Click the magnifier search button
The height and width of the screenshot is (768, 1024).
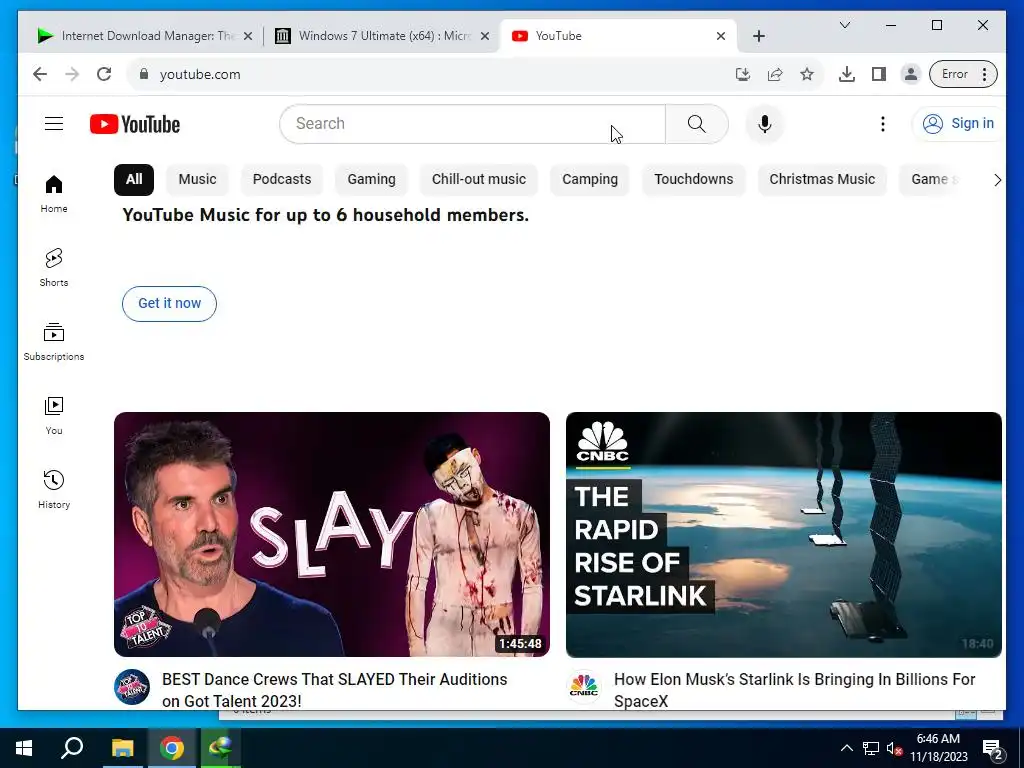point(696,123)
